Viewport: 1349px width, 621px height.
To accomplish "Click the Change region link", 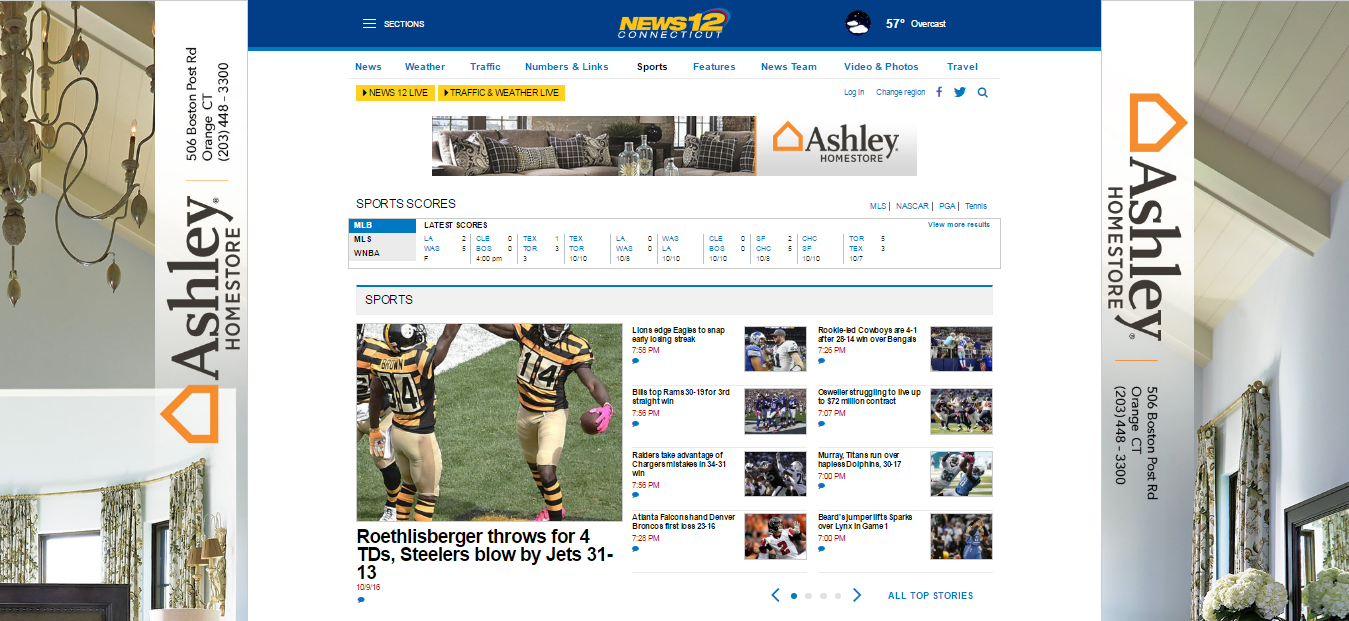I will coord(901,92).
